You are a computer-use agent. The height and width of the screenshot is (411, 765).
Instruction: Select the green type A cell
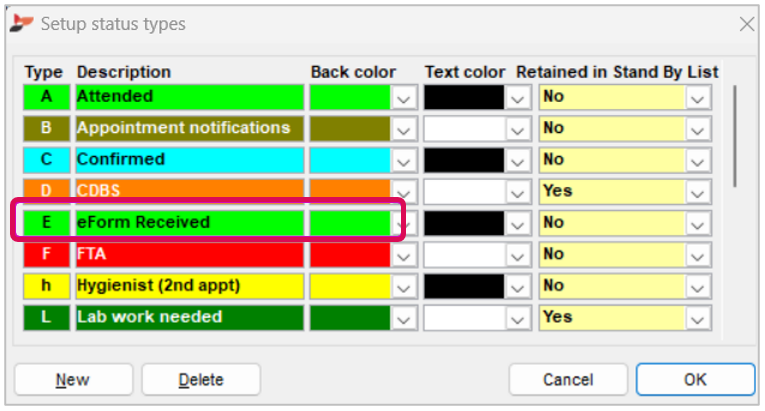pyautogui.click(x=47, y=97)
